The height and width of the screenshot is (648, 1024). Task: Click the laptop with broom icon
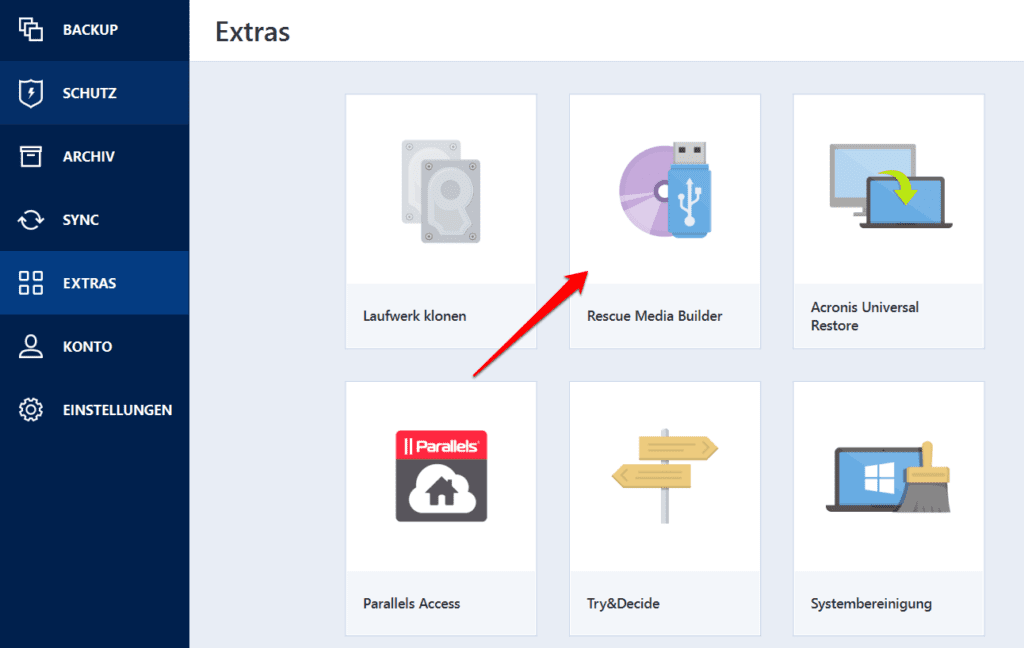pyautogui.click(x=888, y=477)
